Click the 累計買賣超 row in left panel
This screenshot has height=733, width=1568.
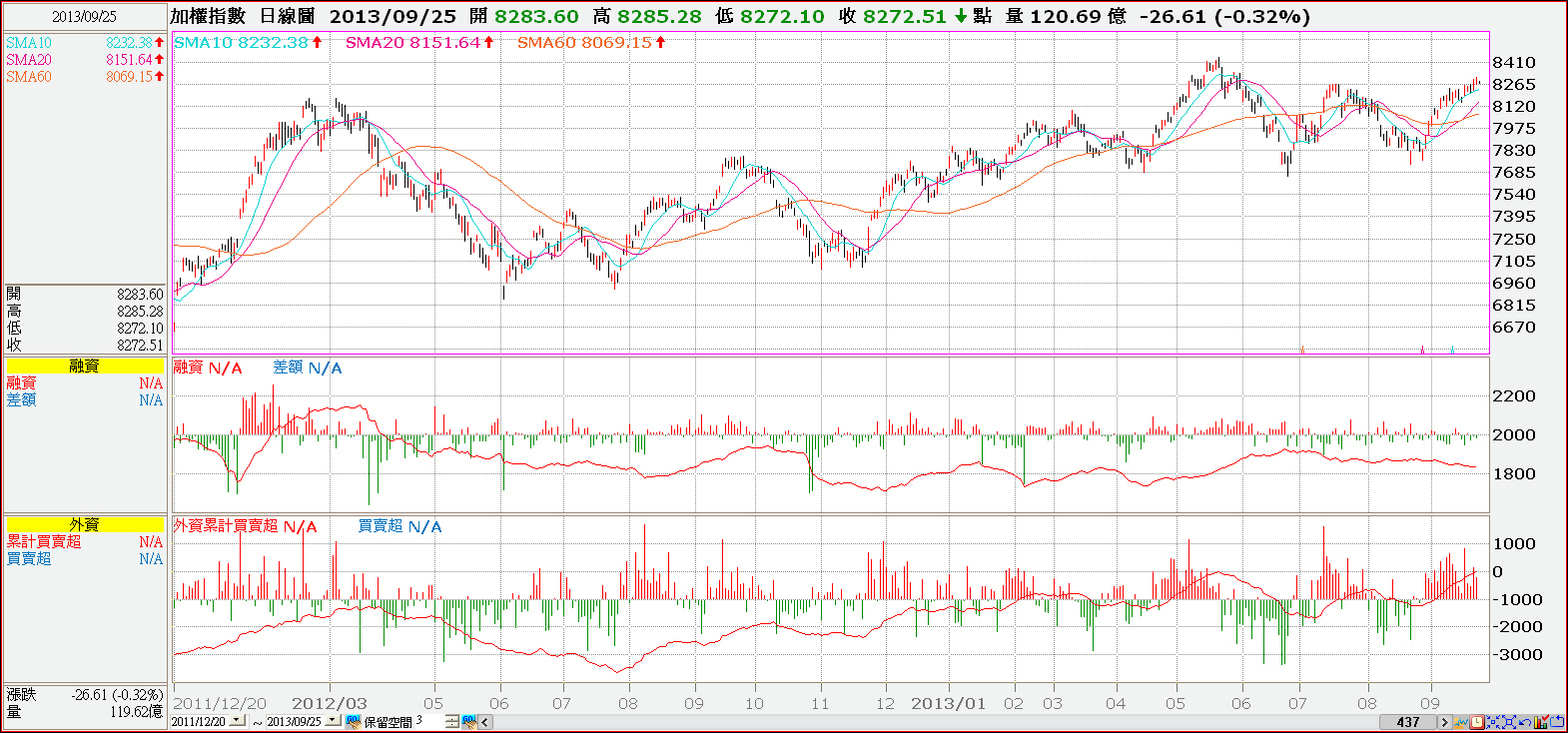coord(84,541)
